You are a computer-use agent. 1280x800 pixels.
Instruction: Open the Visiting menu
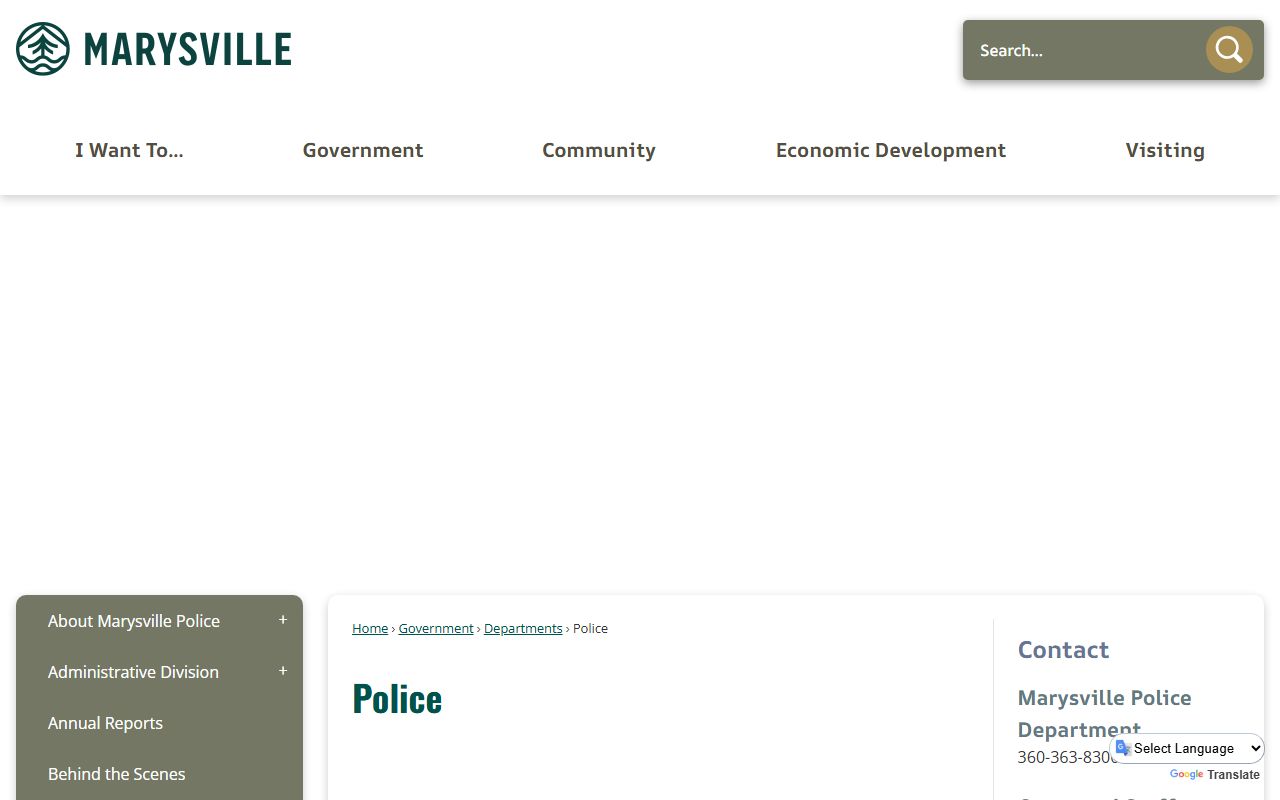[1165, 150]
